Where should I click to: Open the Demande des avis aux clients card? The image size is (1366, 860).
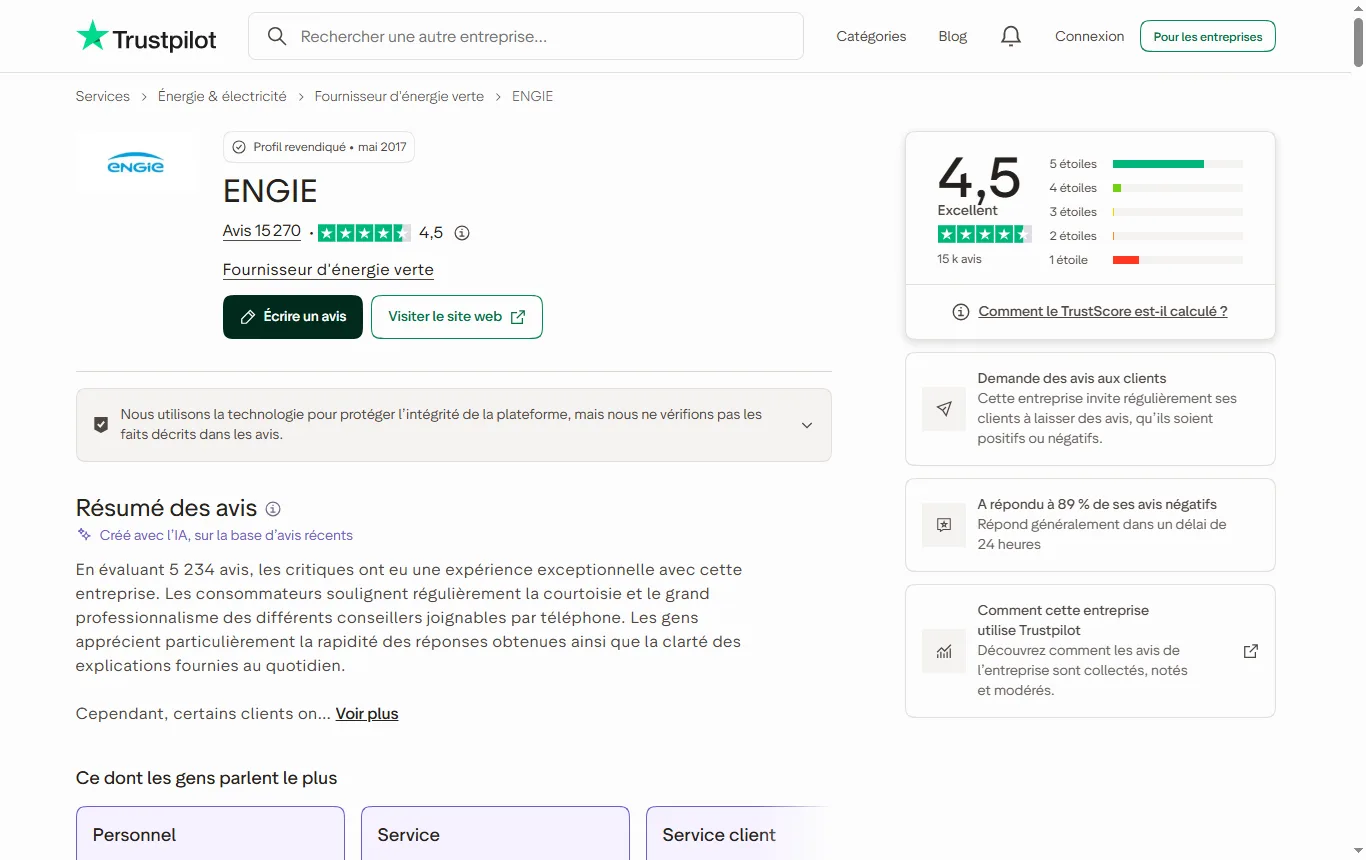tap(1090, 409)
